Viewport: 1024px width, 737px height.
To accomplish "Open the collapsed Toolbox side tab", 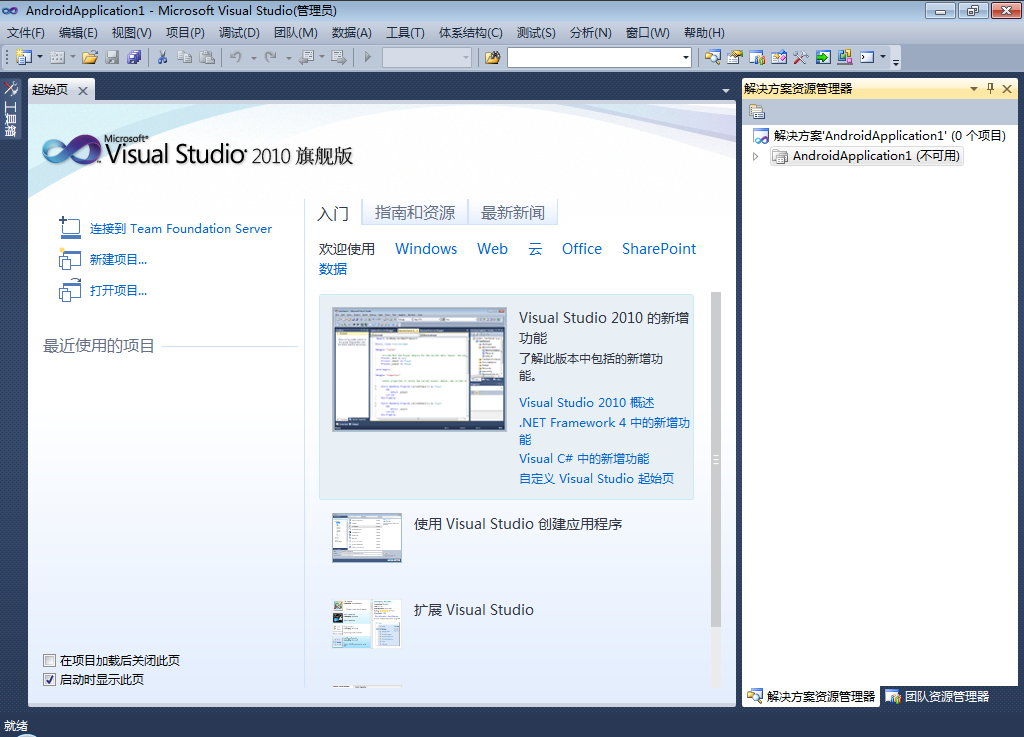I will point(10,108).
